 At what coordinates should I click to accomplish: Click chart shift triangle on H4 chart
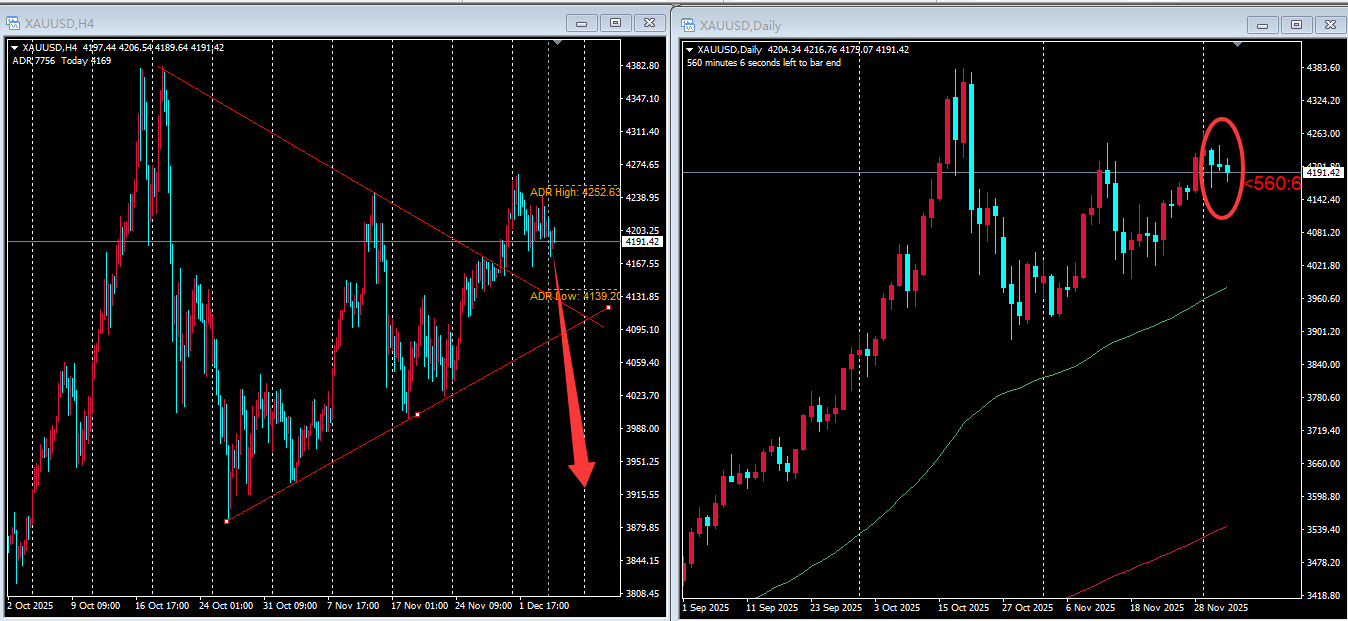558,43
